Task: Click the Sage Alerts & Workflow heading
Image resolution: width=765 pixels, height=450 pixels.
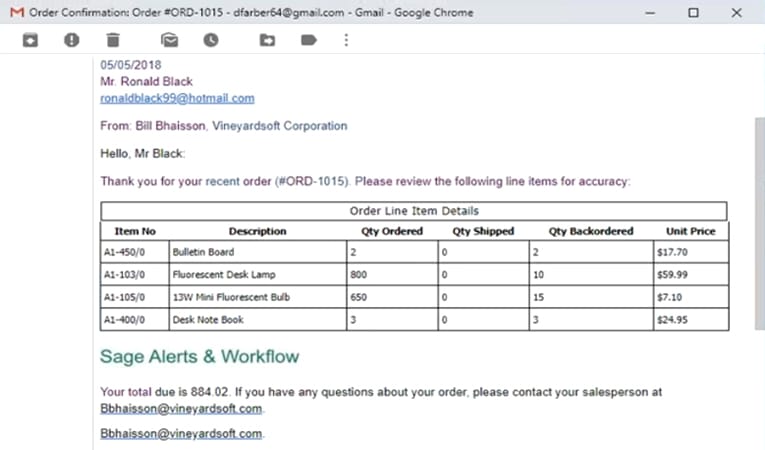Action: point(200,356)
